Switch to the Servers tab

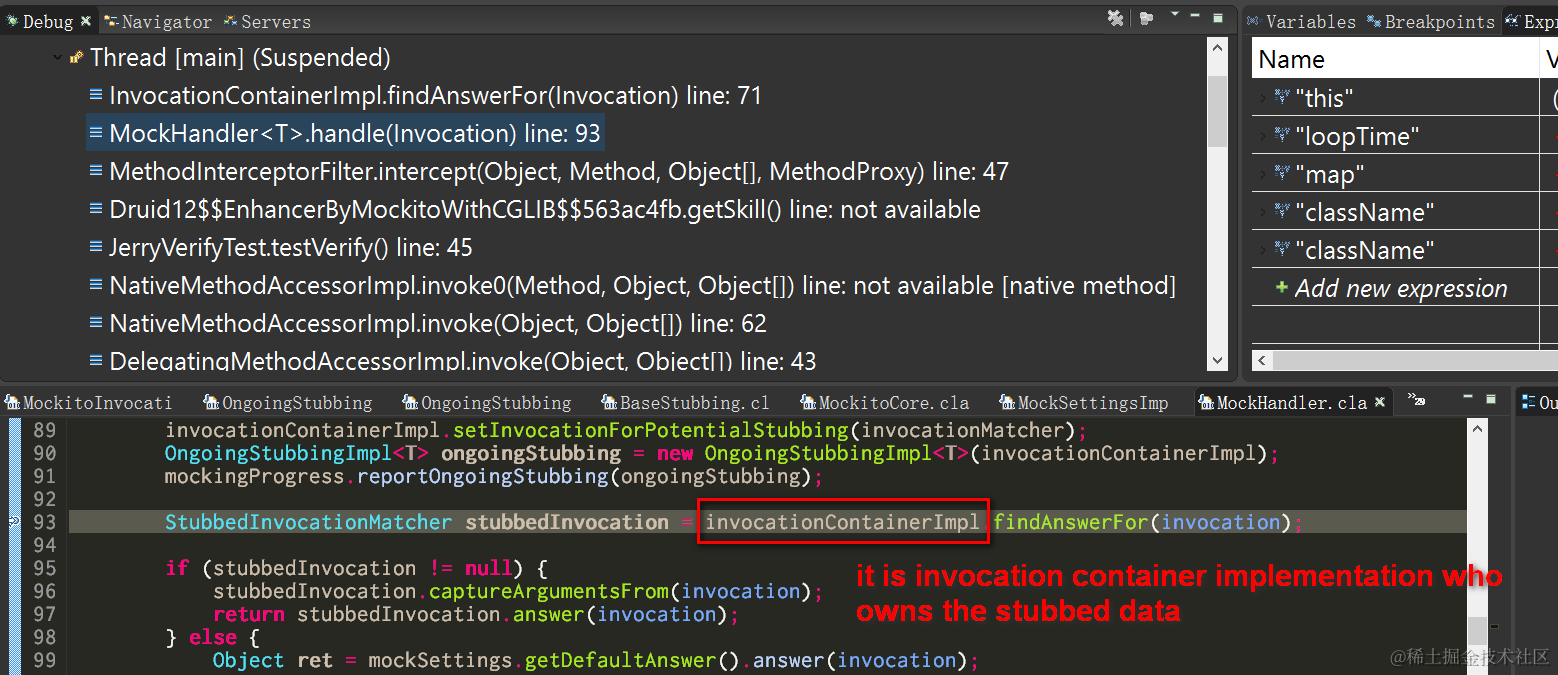pos(267,21)
